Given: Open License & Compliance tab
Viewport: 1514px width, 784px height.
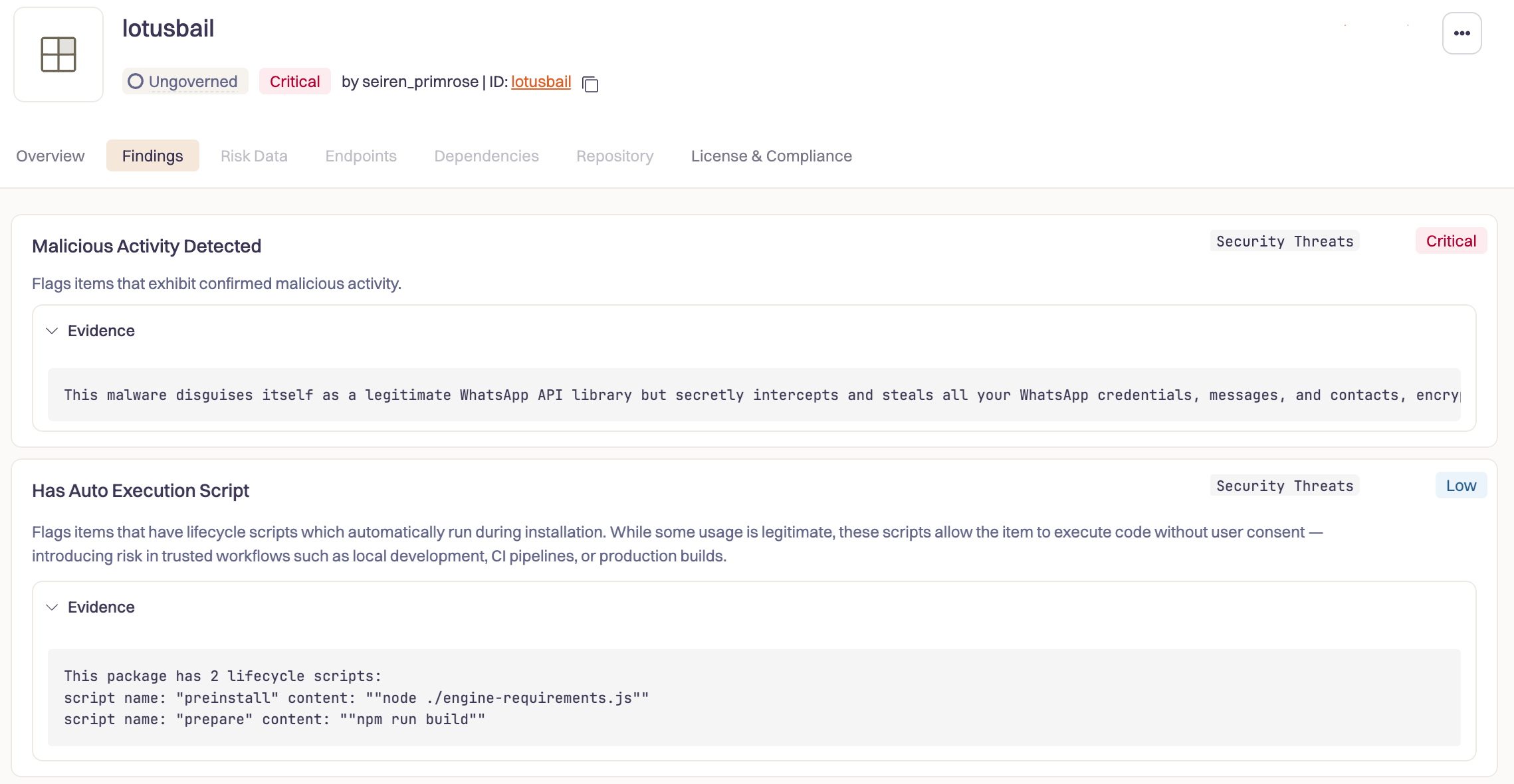Looking at the screenshot, I should point(771,156).
